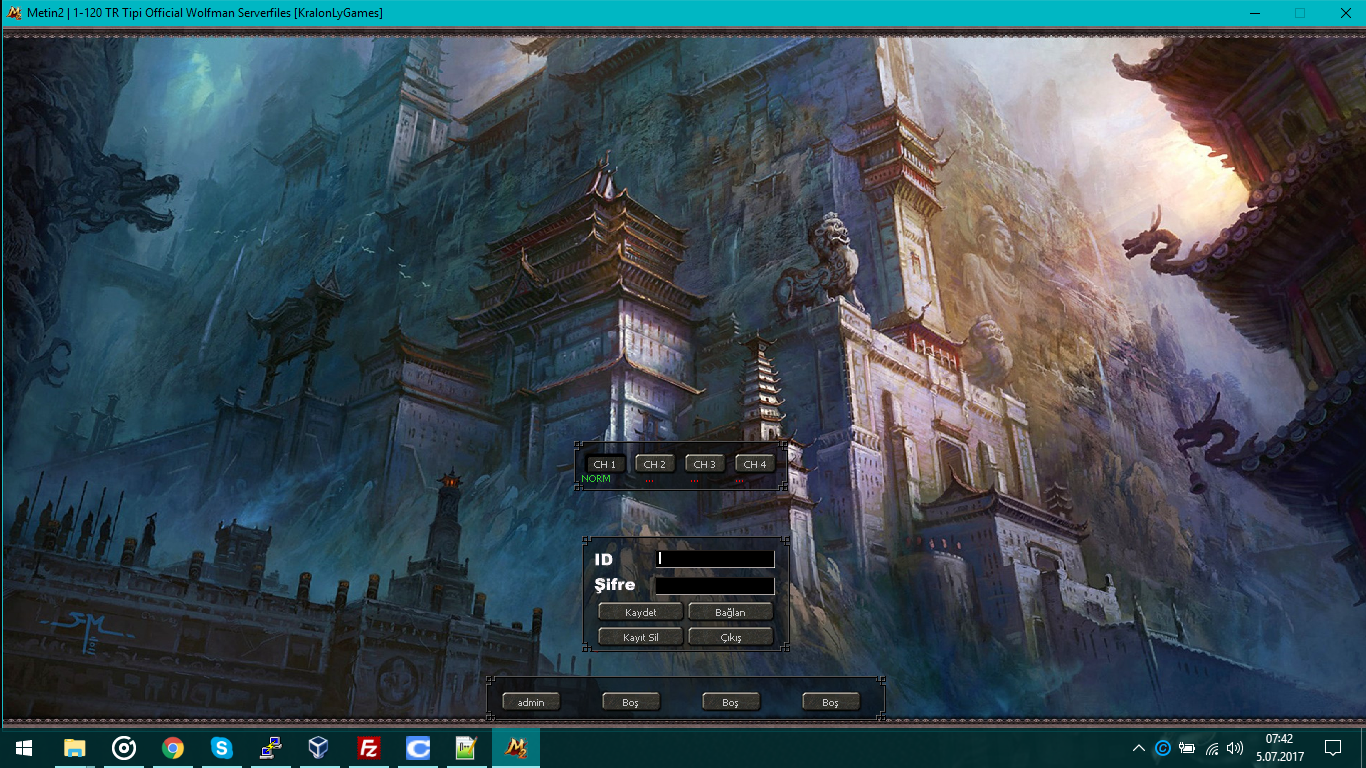Check the battery status icon
The height and width of the screenshot is (768, 1366).
click(1187, 748)
